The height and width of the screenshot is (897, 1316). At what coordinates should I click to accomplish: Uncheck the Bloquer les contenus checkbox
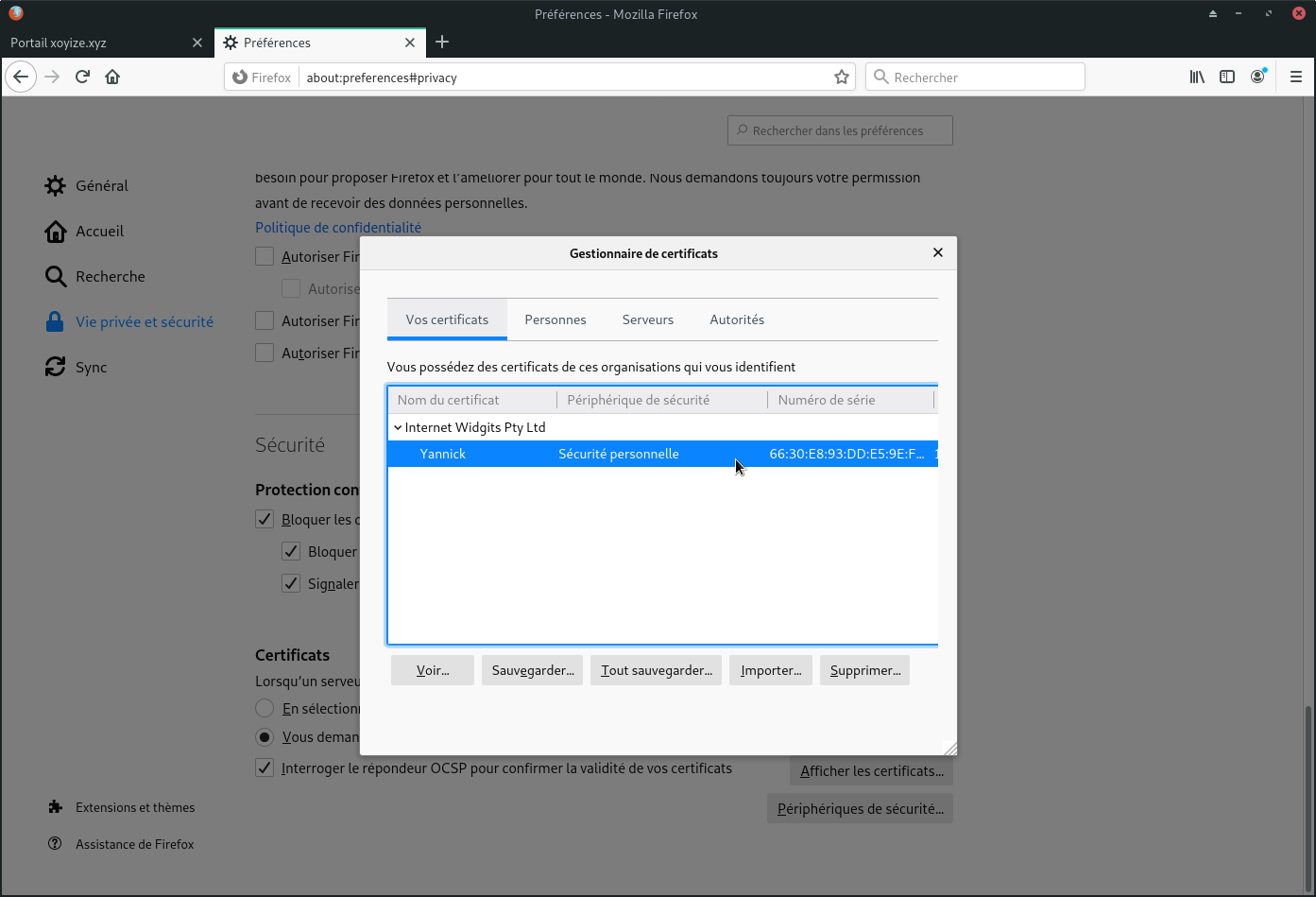click(x=265, y=519)
